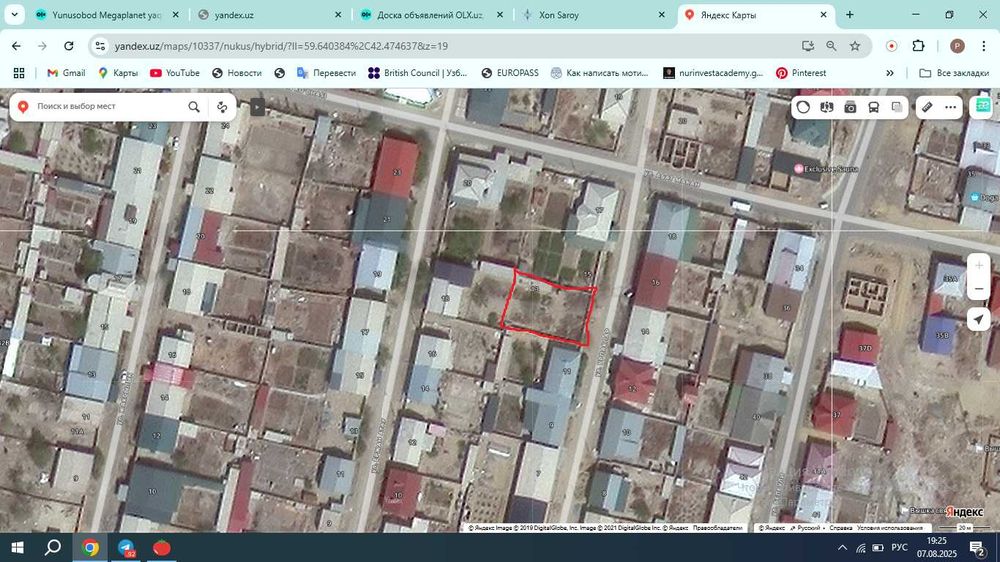Bookmark this page with star icon
The width and height of the screenshot is (1000, 562).
click(x=855, y=46)
